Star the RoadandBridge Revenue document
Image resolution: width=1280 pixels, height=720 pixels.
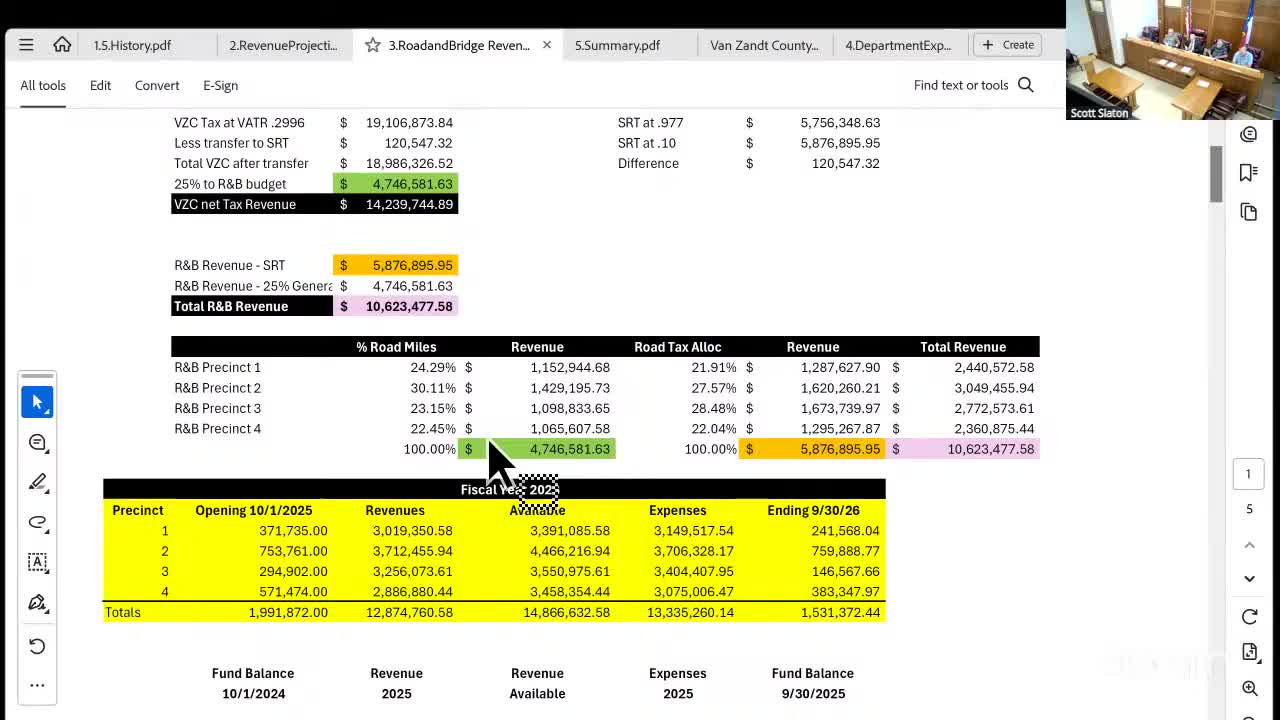point(373,45)
